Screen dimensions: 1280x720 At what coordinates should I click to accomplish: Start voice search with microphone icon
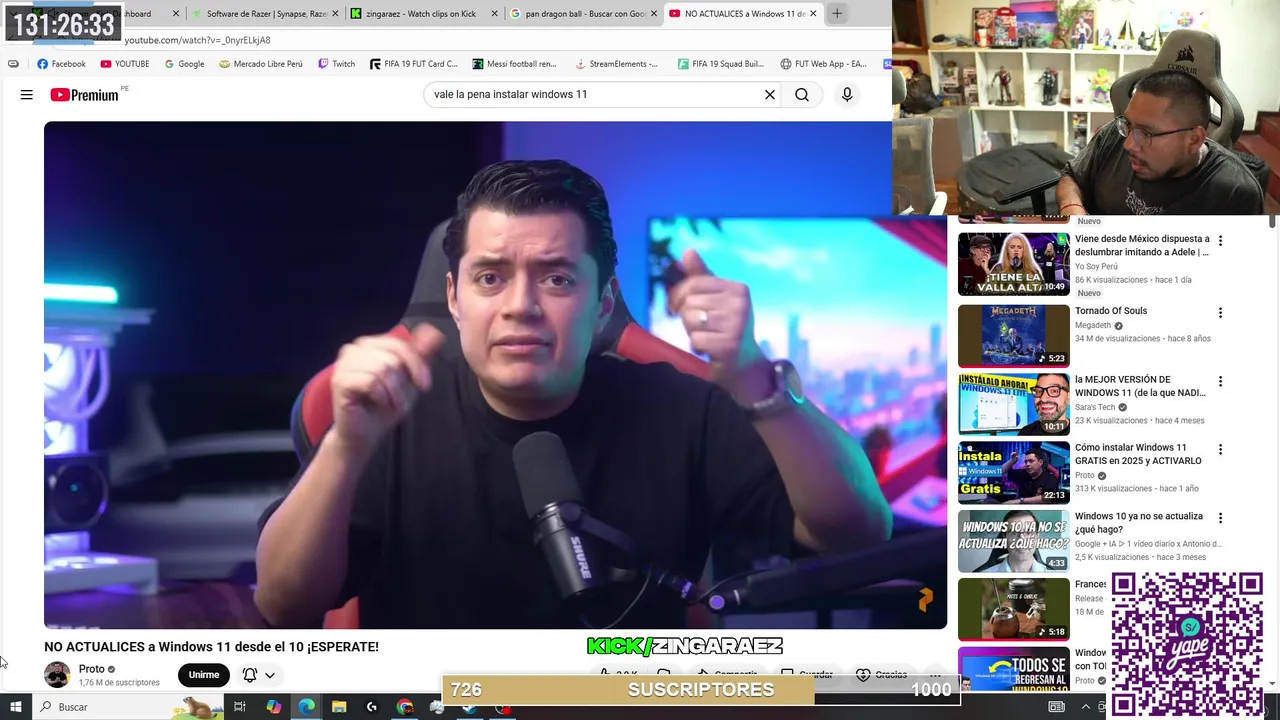point(847,95)
